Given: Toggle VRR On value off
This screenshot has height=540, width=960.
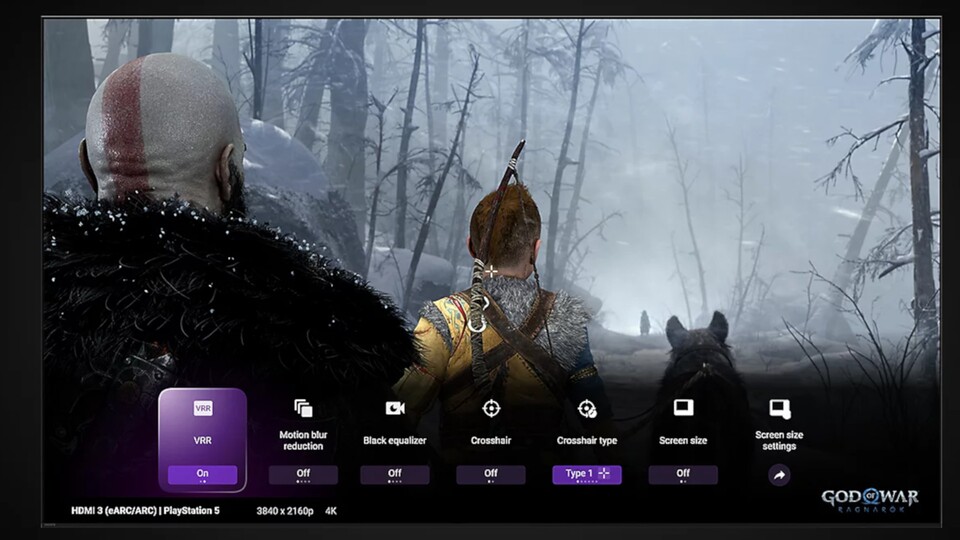Looking at the screenshot, I should [x=202, y=474].
